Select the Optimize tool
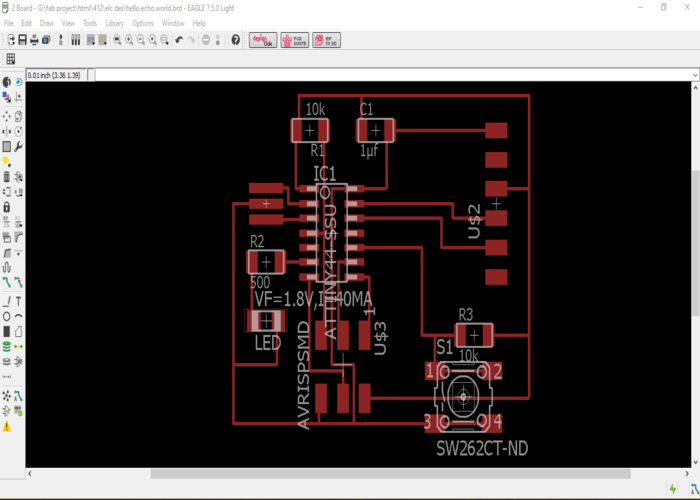 18,253
